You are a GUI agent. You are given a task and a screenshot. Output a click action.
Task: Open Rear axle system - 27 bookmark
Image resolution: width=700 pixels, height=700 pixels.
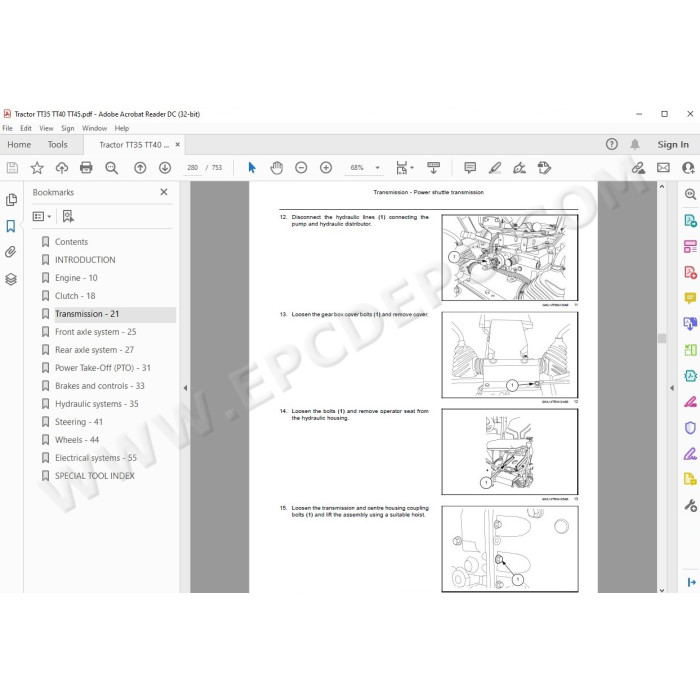tap(94, 350)
